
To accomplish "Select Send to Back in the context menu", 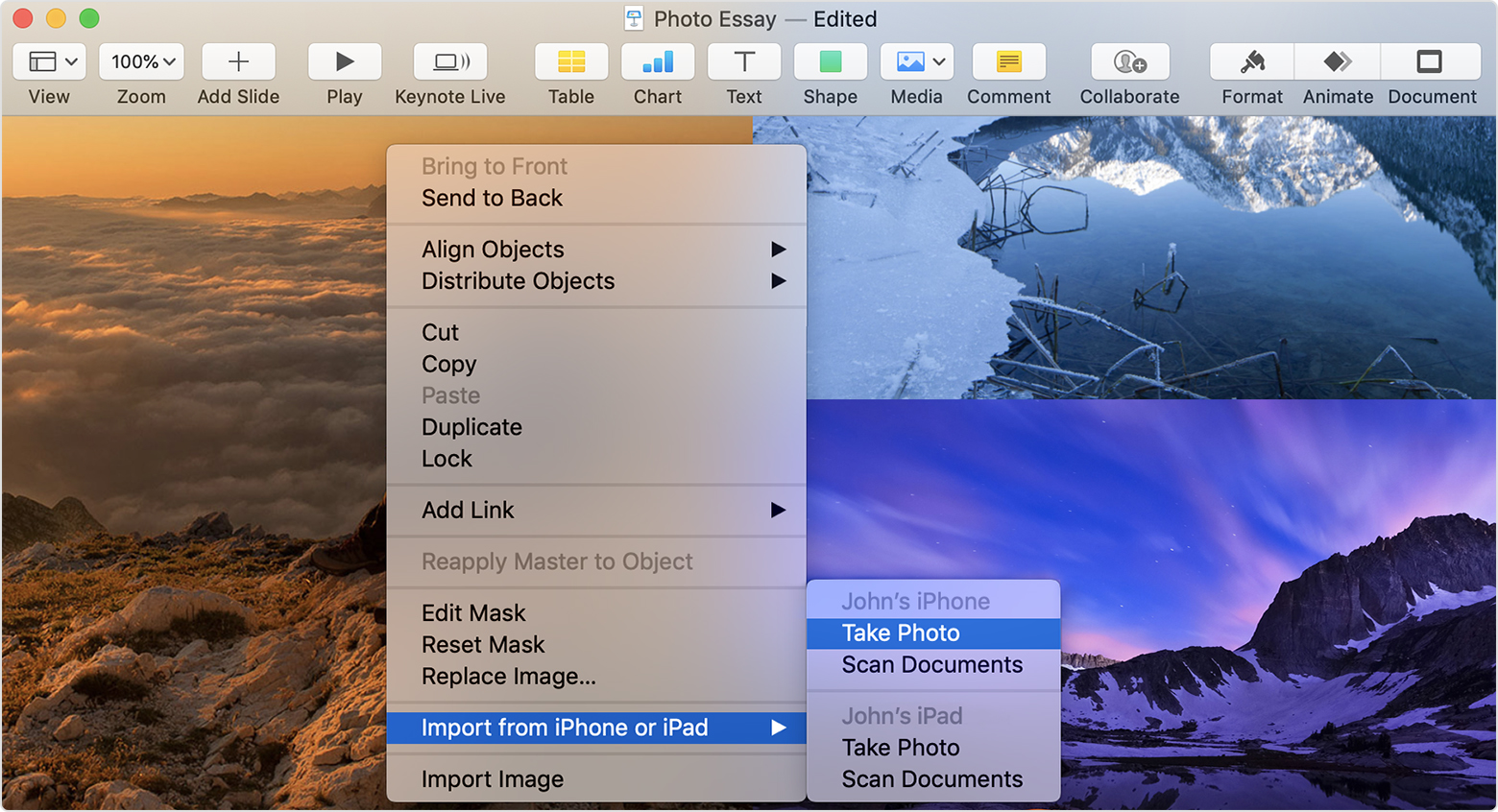I will click(492, 198).
